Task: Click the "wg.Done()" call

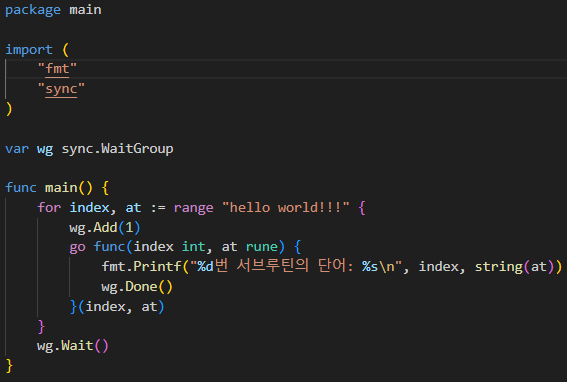Action: (x=137, y=287)
